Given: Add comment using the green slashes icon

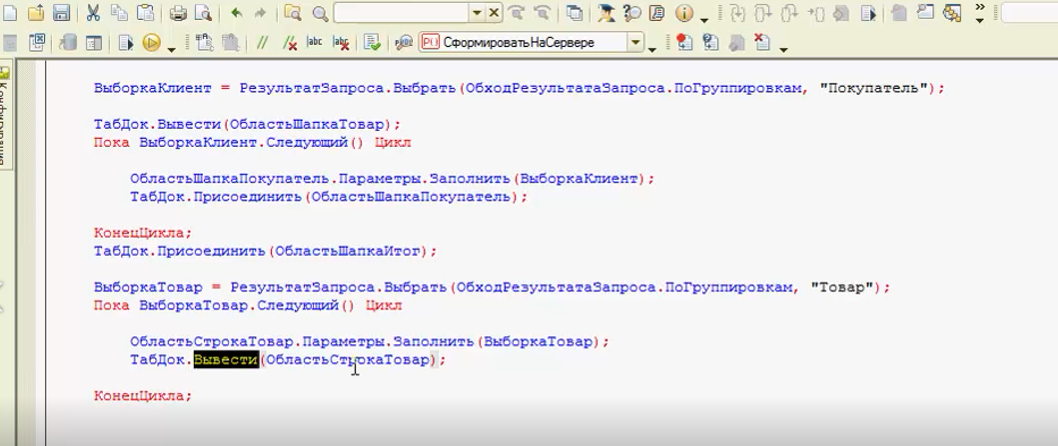Looking at the screenshot, I should [263, 43].
